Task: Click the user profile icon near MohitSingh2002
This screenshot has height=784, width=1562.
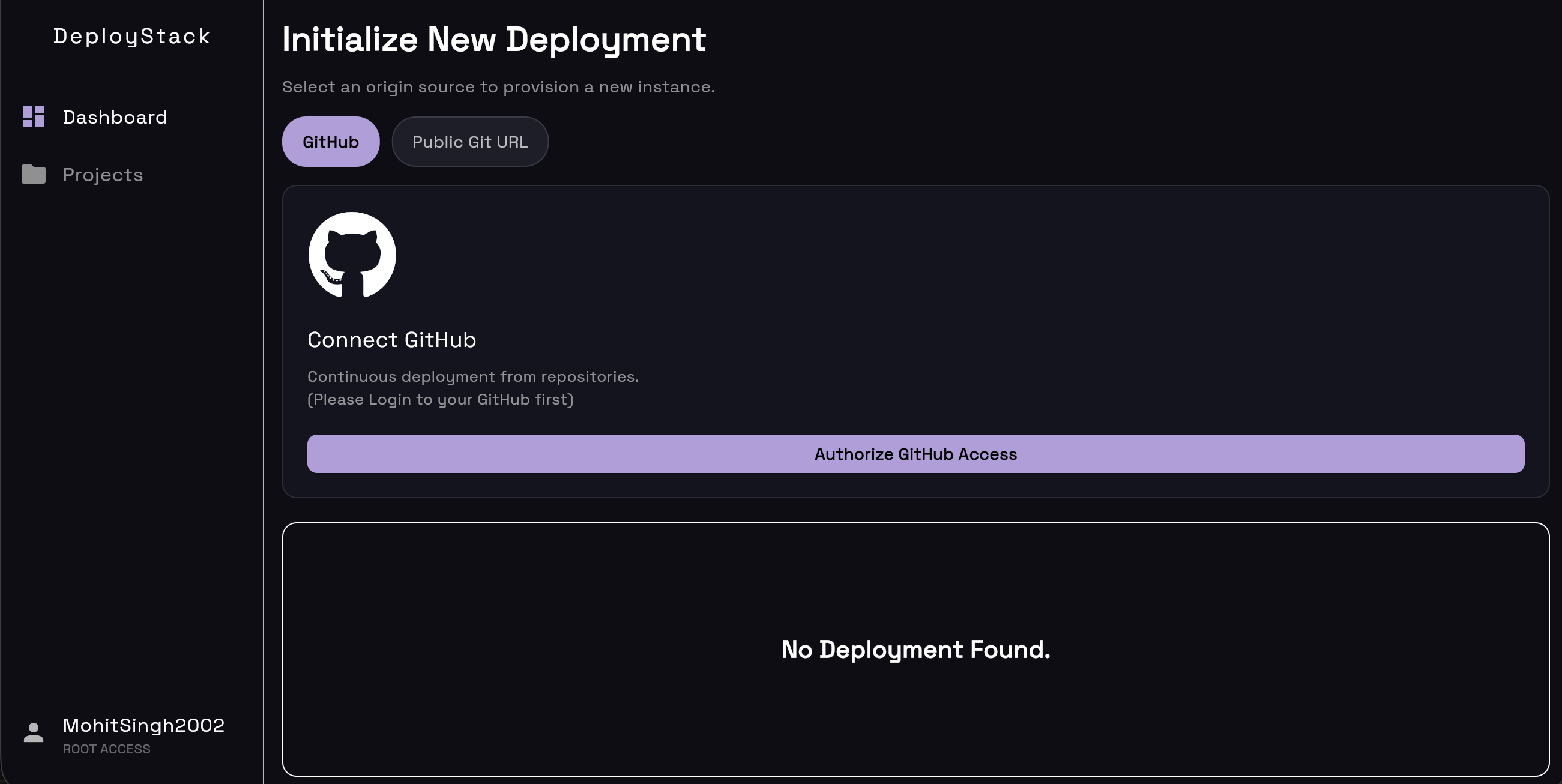Action: pos(33,731)
